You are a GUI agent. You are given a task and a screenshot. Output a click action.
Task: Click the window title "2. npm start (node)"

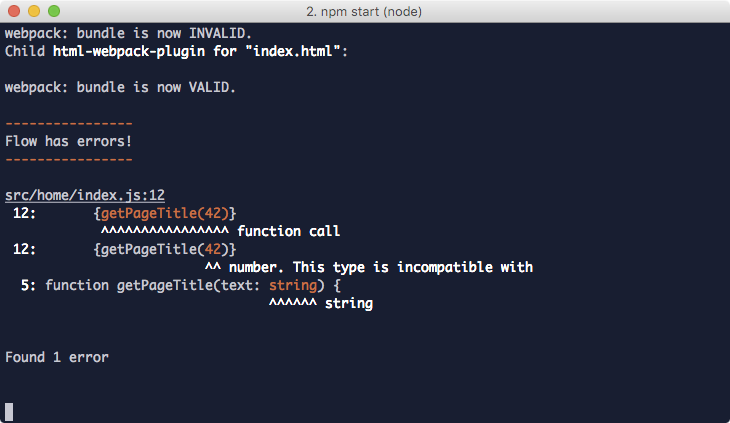(364, 12)
